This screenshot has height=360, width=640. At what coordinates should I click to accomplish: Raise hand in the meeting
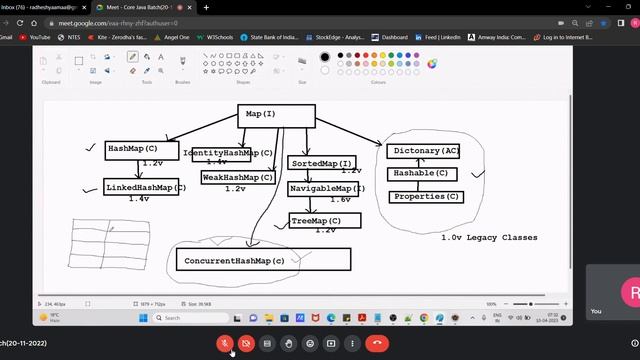(x=289, y=343)
